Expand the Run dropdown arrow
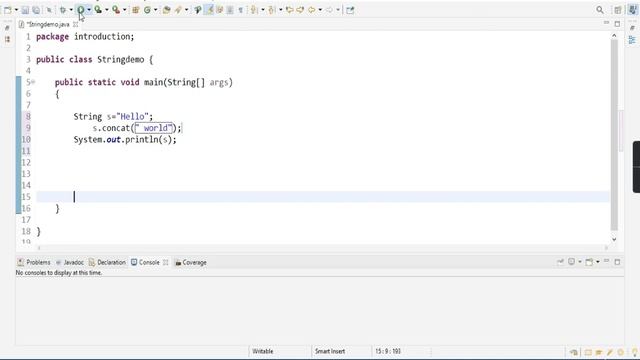 coord(89,10)
